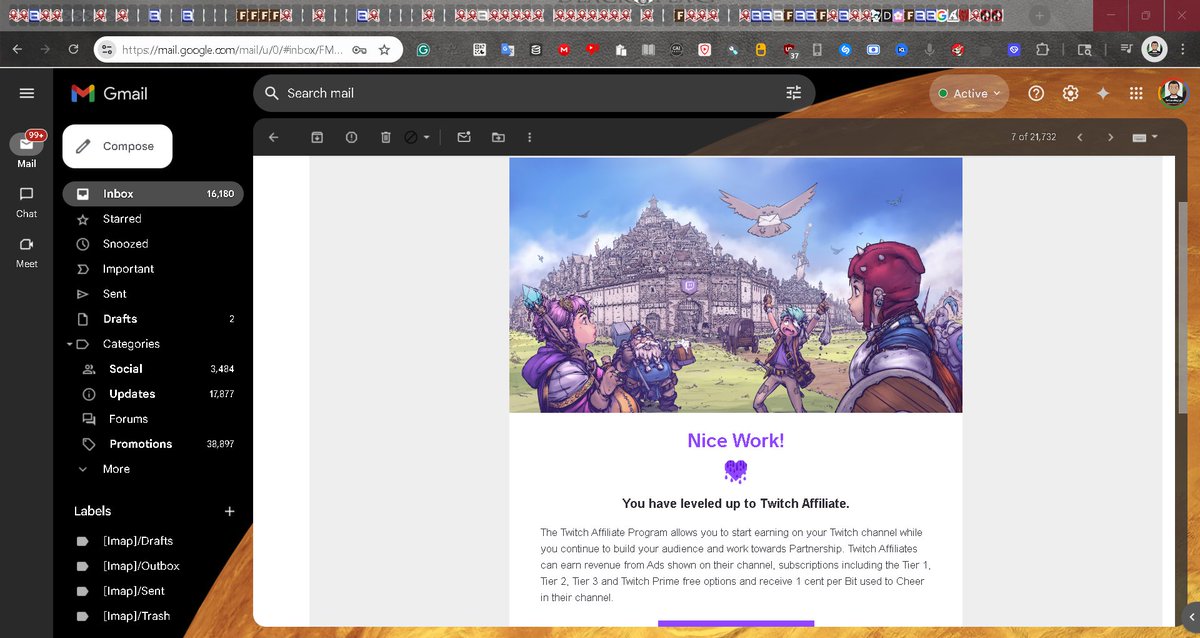Expand the More section in sidebar
This screenshot has width=1200, height=638.
point(83,468)
